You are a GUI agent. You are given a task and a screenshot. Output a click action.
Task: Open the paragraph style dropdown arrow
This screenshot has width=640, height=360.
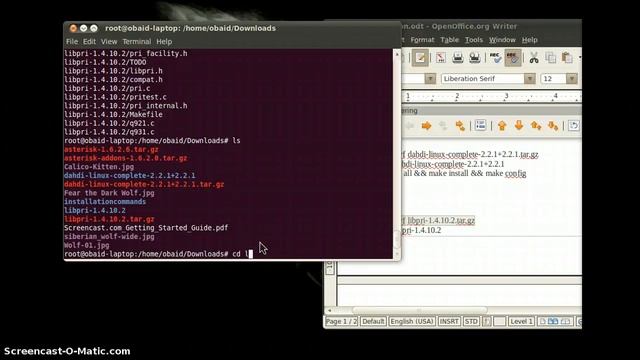click(430, 78)
